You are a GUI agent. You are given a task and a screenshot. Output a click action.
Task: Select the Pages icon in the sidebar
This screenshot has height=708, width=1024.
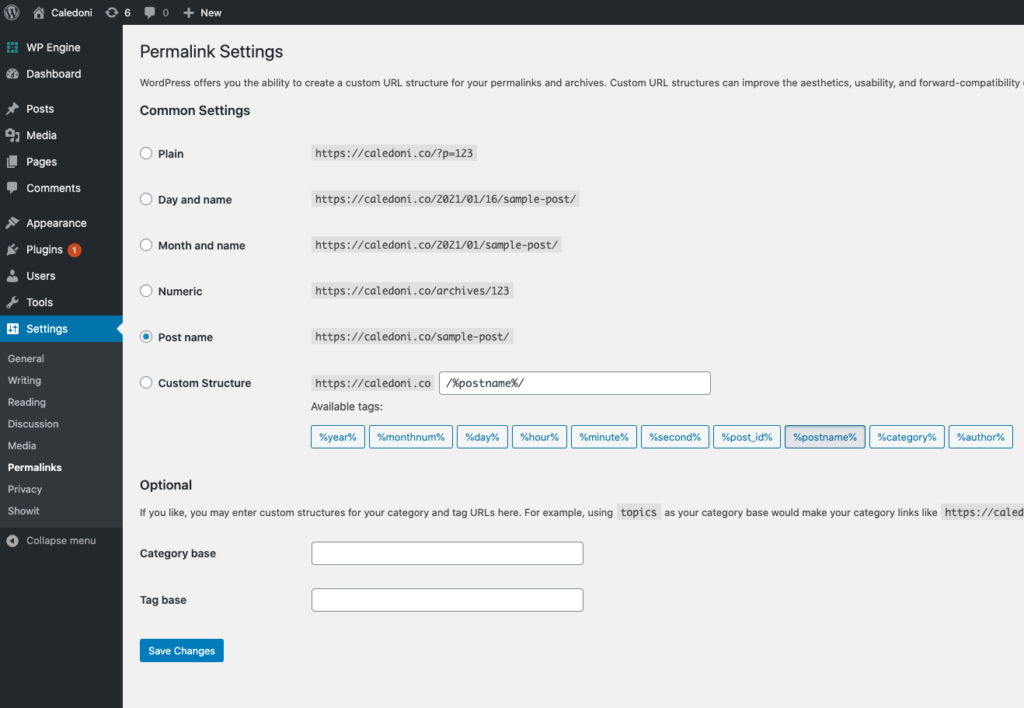pyautogui.click(x=15, y=161)
